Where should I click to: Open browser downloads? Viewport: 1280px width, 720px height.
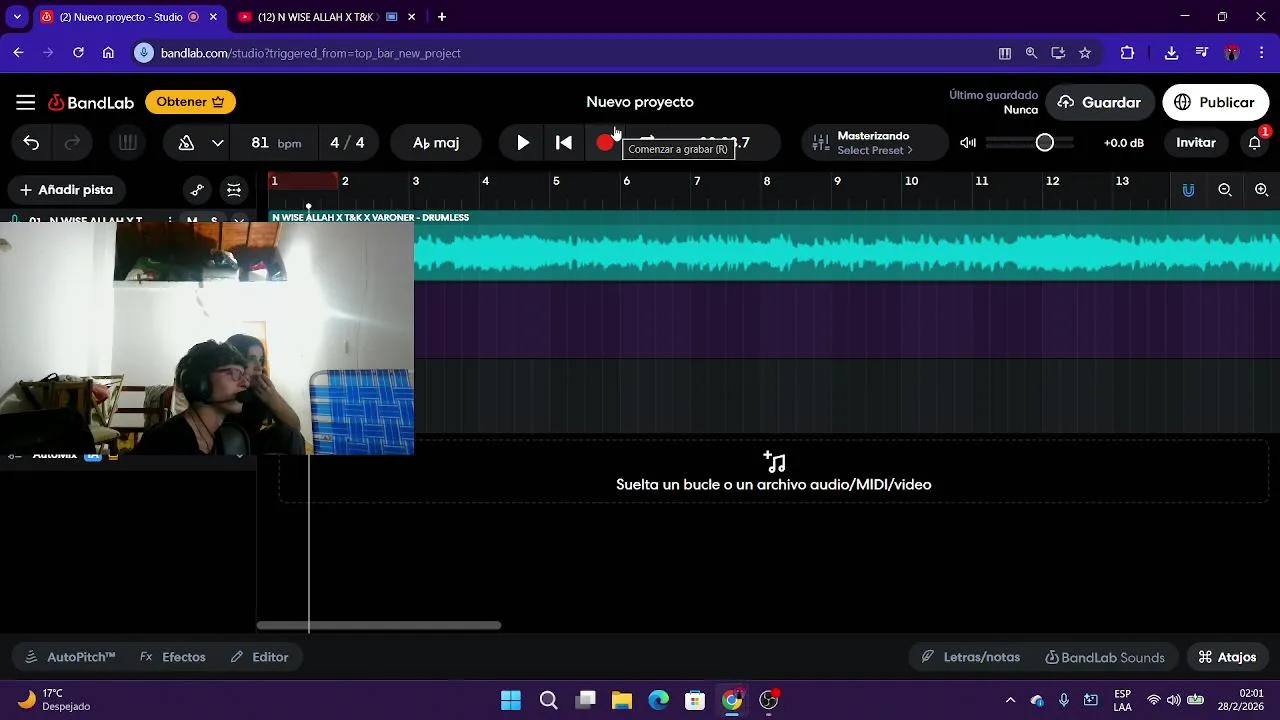coord(1172,53)
